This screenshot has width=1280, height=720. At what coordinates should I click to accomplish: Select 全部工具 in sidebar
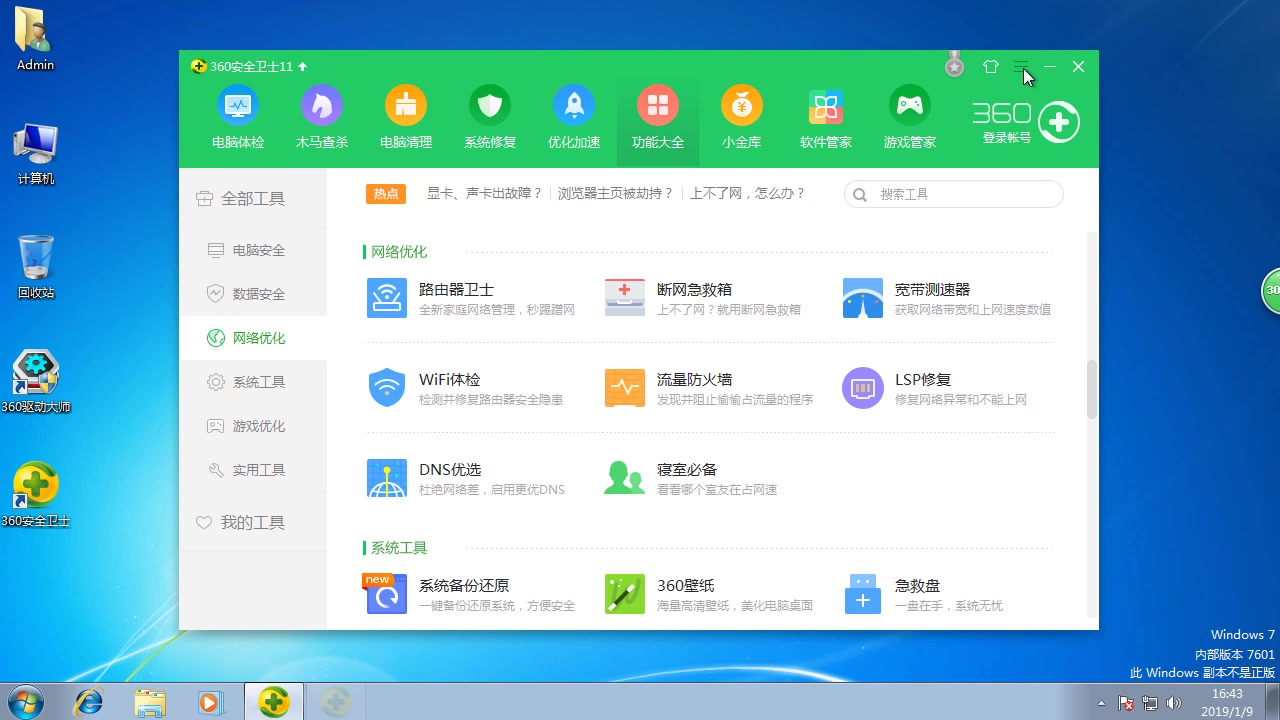[x=253, y=198]
